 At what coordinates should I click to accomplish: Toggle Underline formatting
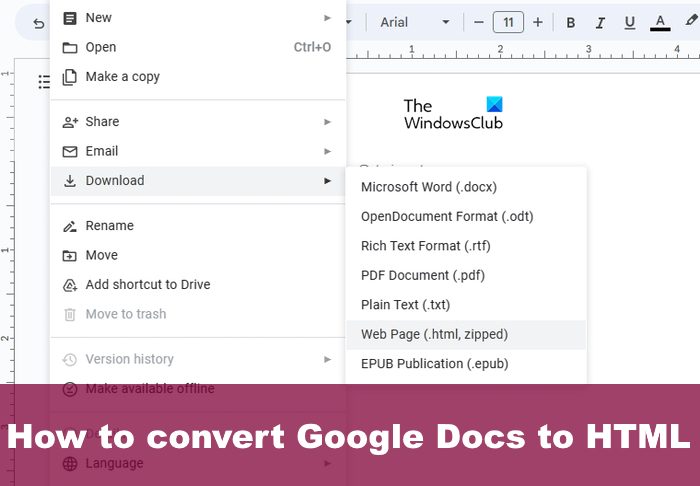630,23
